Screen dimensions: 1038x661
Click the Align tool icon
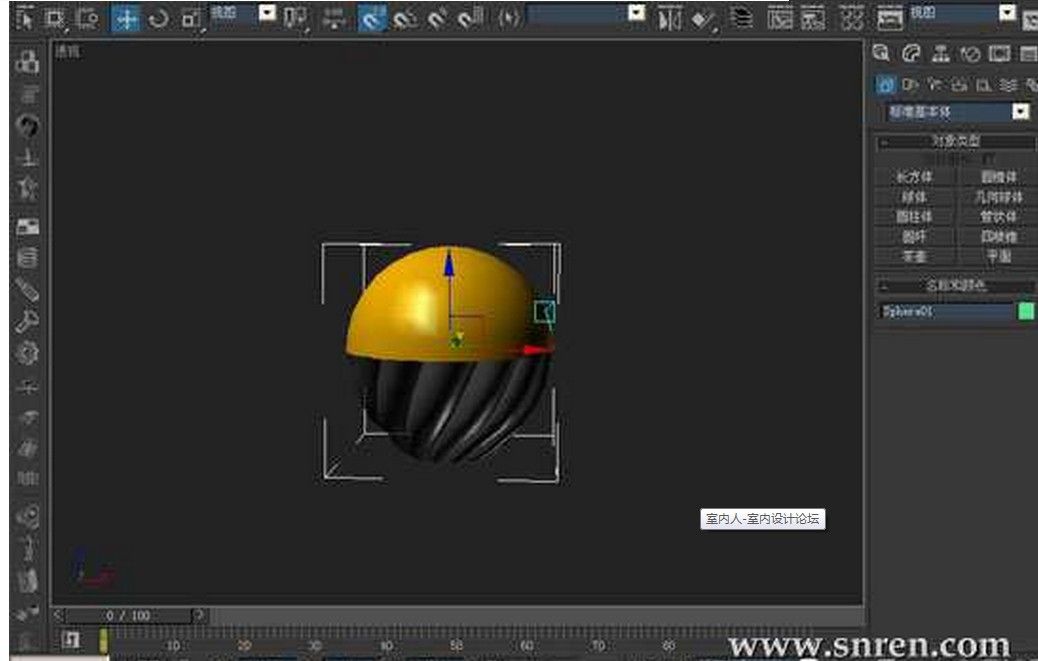(x=703, y=19)
